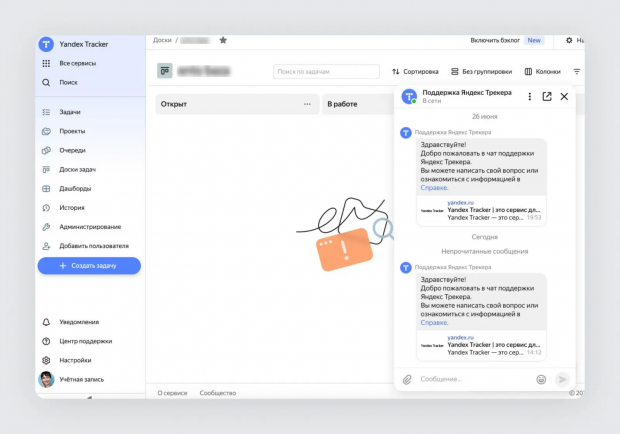The height and width of the screenshot is (434, 620).
Task: Open Уведомления bell
Action: pos(46,322)
